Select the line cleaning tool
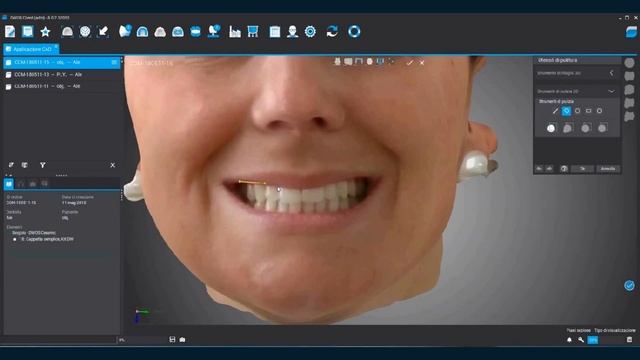 [x=555, y=111]
